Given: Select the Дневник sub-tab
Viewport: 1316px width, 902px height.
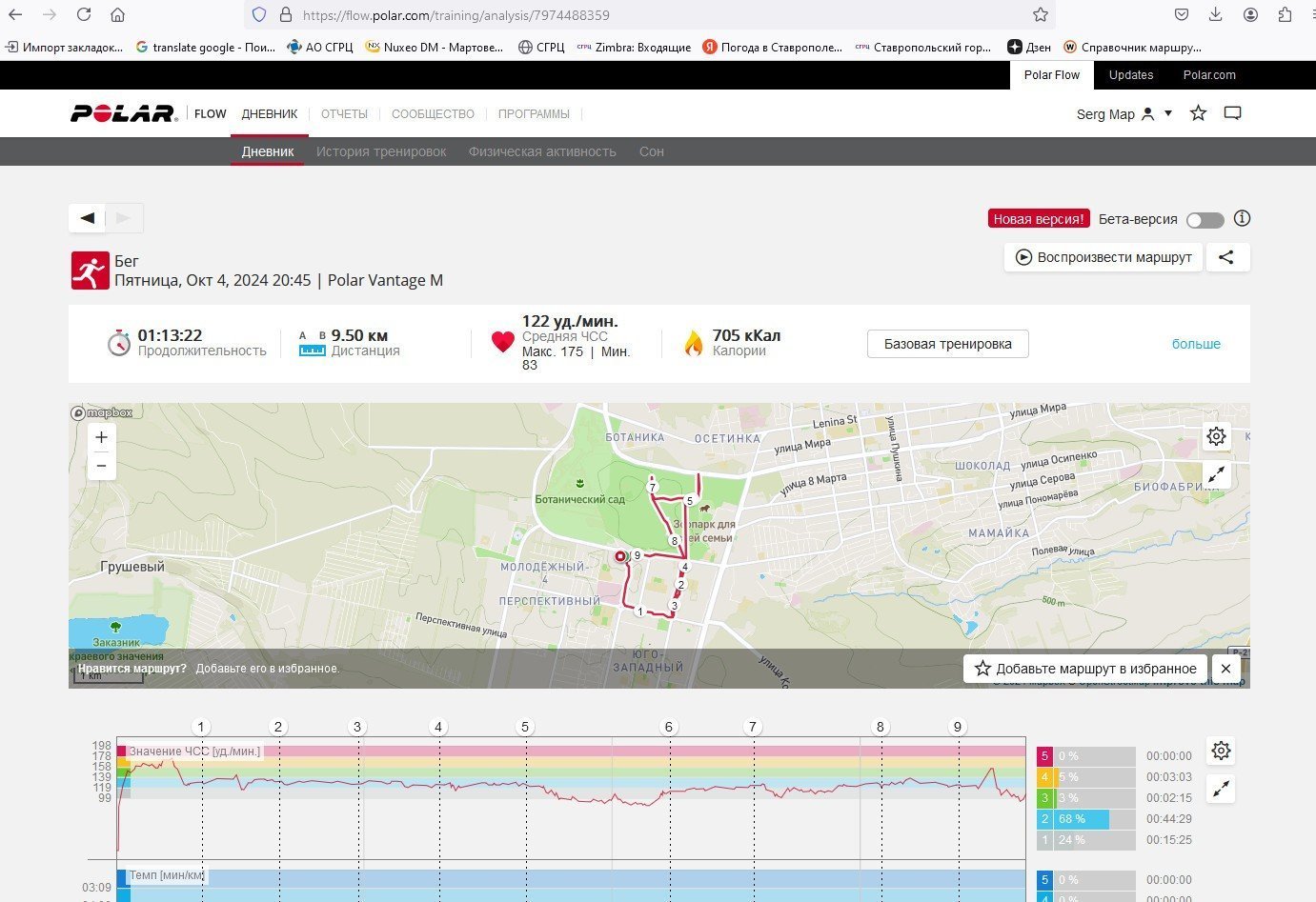Looking at the screenshot, I should (x=268, y=151).
